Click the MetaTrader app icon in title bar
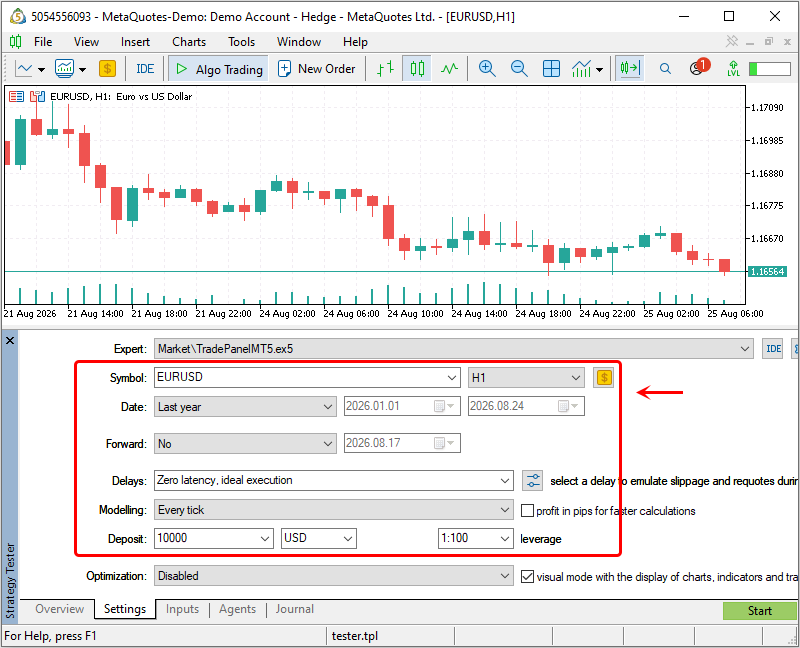 pos(17,17)
